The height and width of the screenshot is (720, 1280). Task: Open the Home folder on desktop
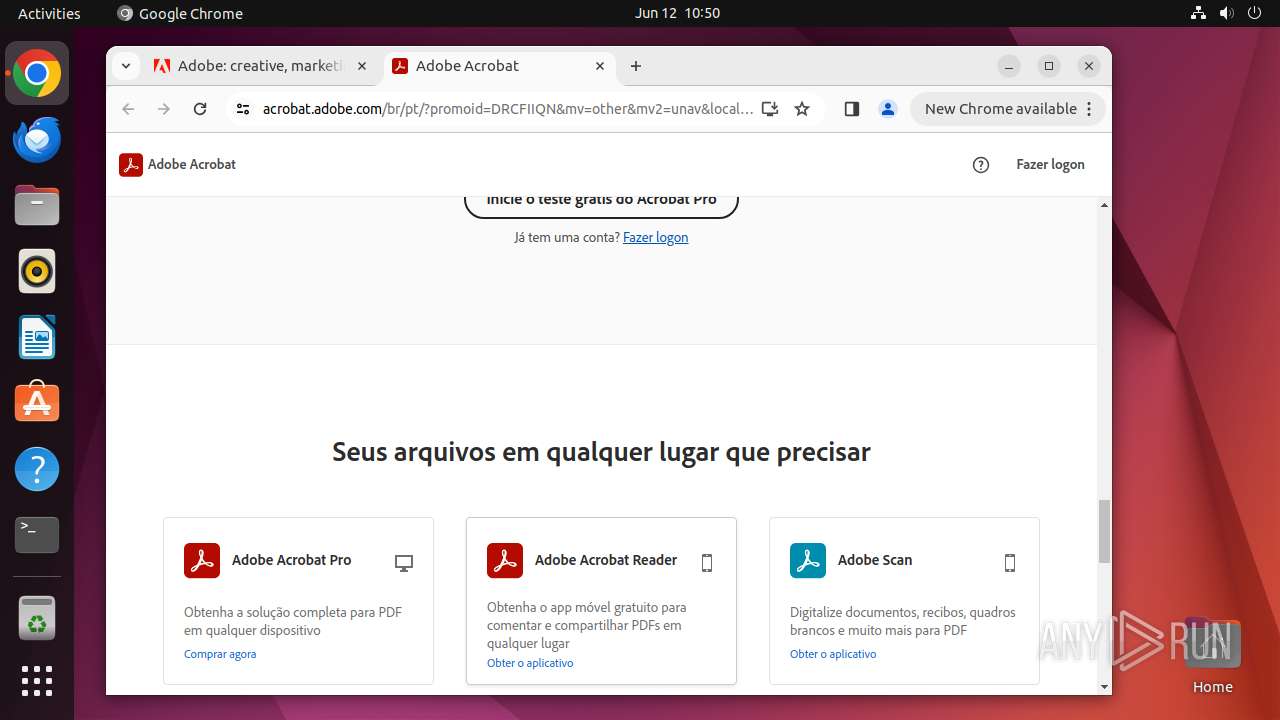click(1213, 656)
